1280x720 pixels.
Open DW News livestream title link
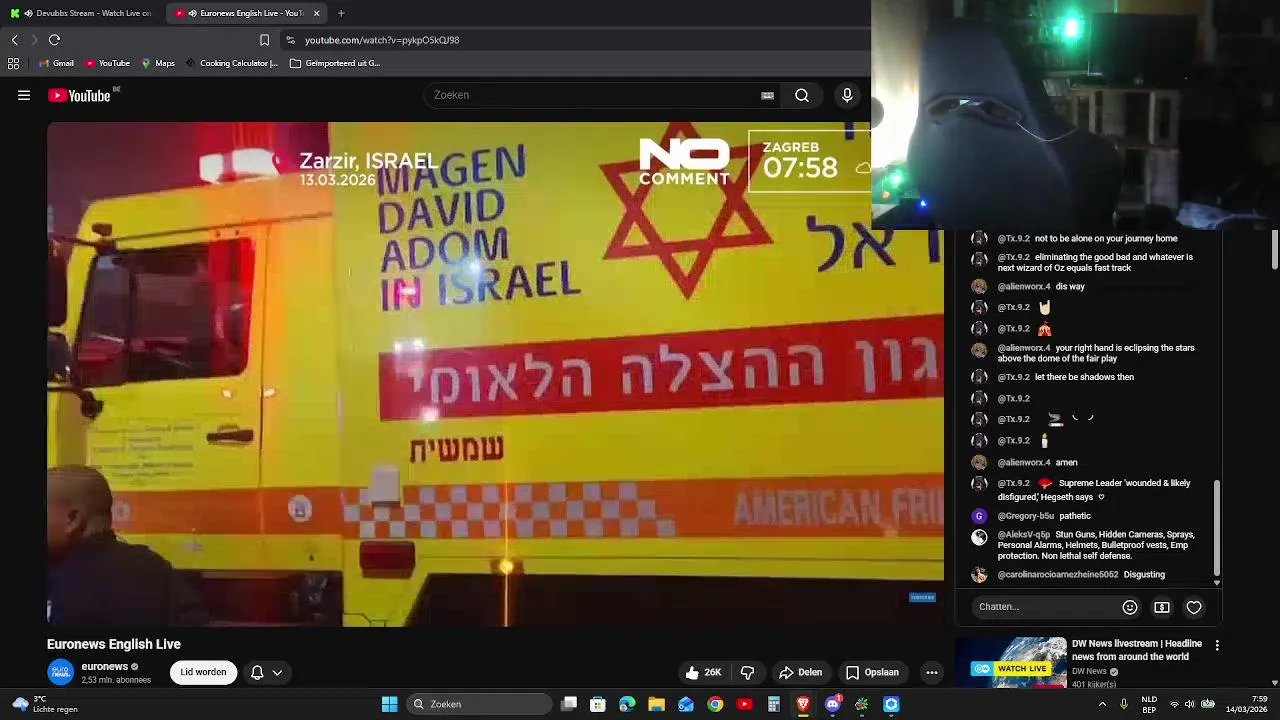[1137, 650]
